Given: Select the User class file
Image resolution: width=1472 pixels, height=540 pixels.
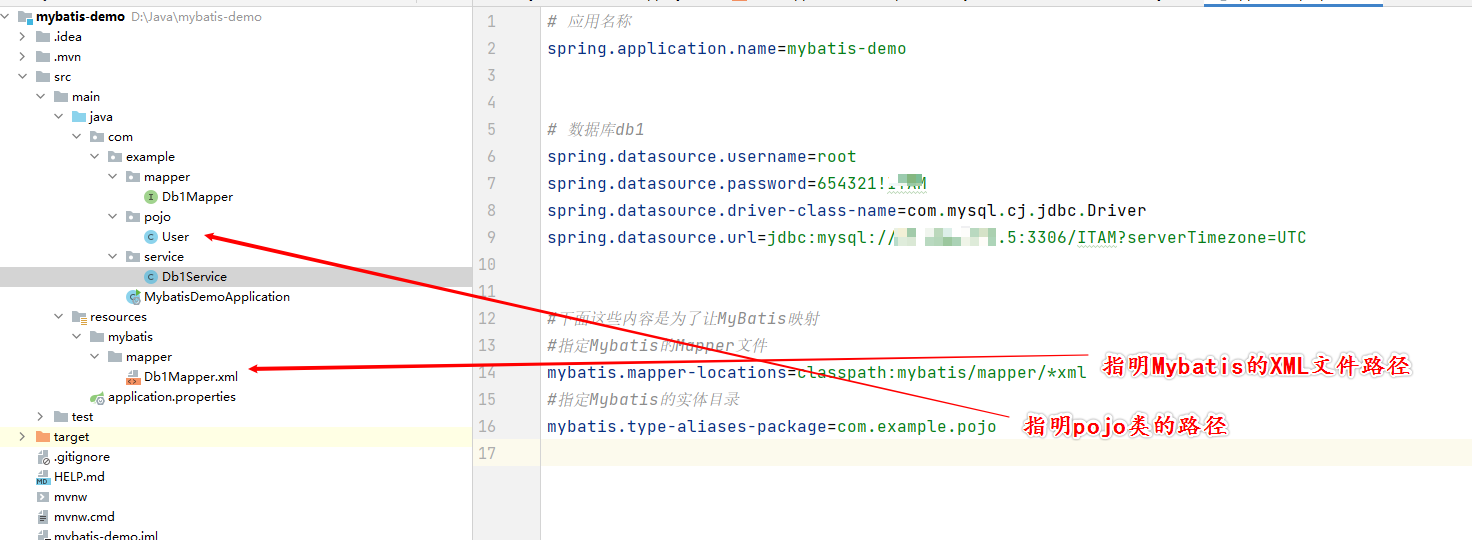Looking at the screenshot, I should click(x=175, y=237).
